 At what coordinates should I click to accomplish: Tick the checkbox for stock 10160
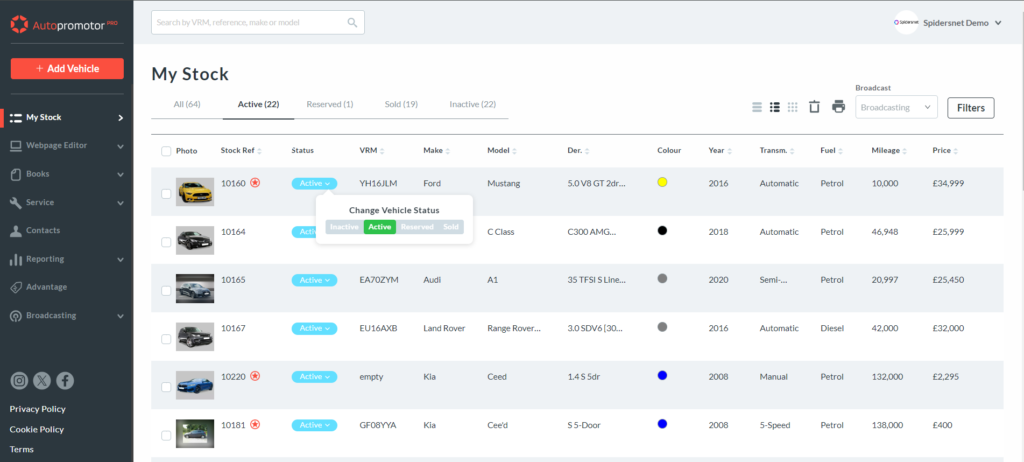pyautogui.click(x=166, y=193)
